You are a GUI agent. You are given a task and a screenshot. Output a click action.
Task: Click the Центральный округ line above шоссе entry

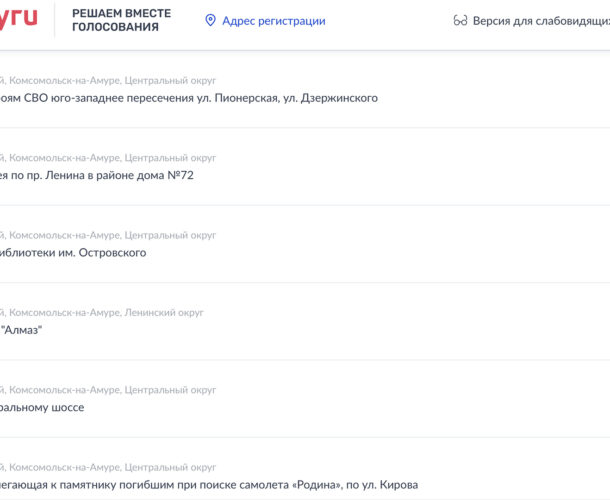(x=108, y=390)
